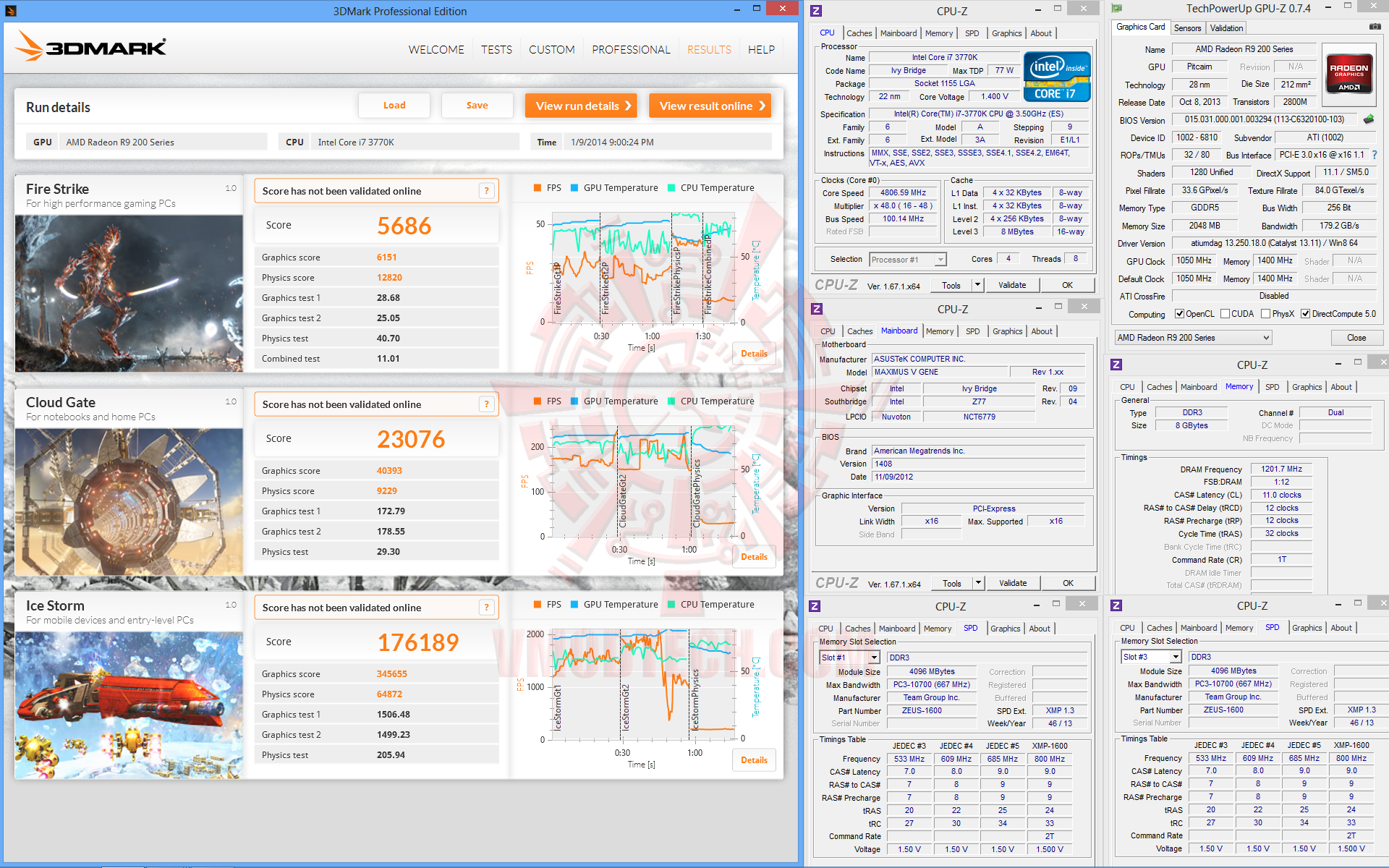Click the Fire Strike Details link

click(754, 354)
